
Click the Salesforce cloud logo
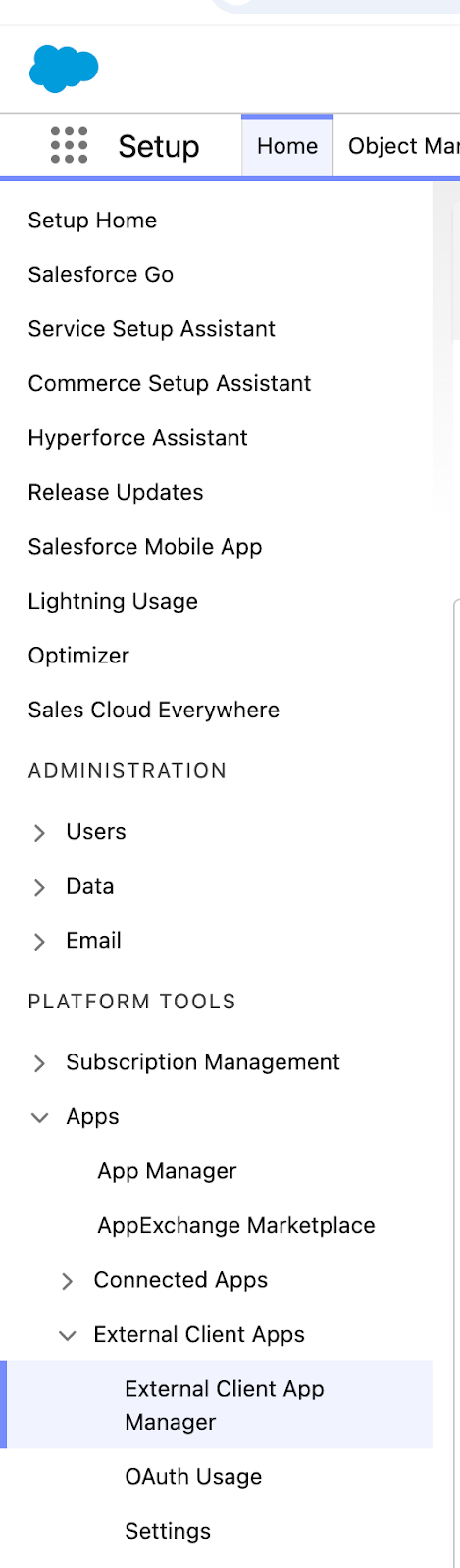click(64, 69)
